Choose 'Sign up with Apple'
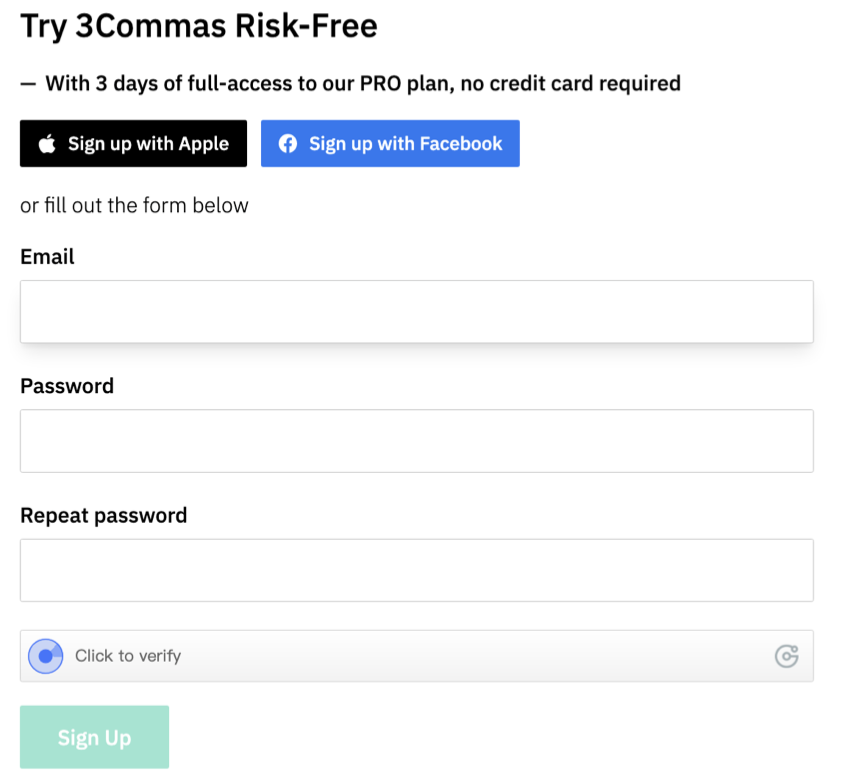Image resolution: width=862 pixels, height=784 pixels. coord(133,143)
